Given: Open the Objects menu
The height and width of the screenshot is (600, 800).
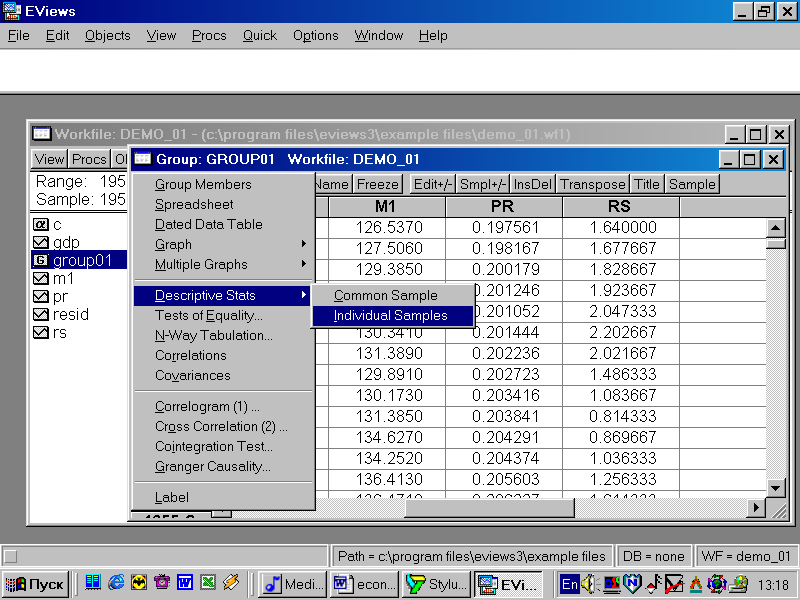Looking at the screenshot, I should point(107,36).
